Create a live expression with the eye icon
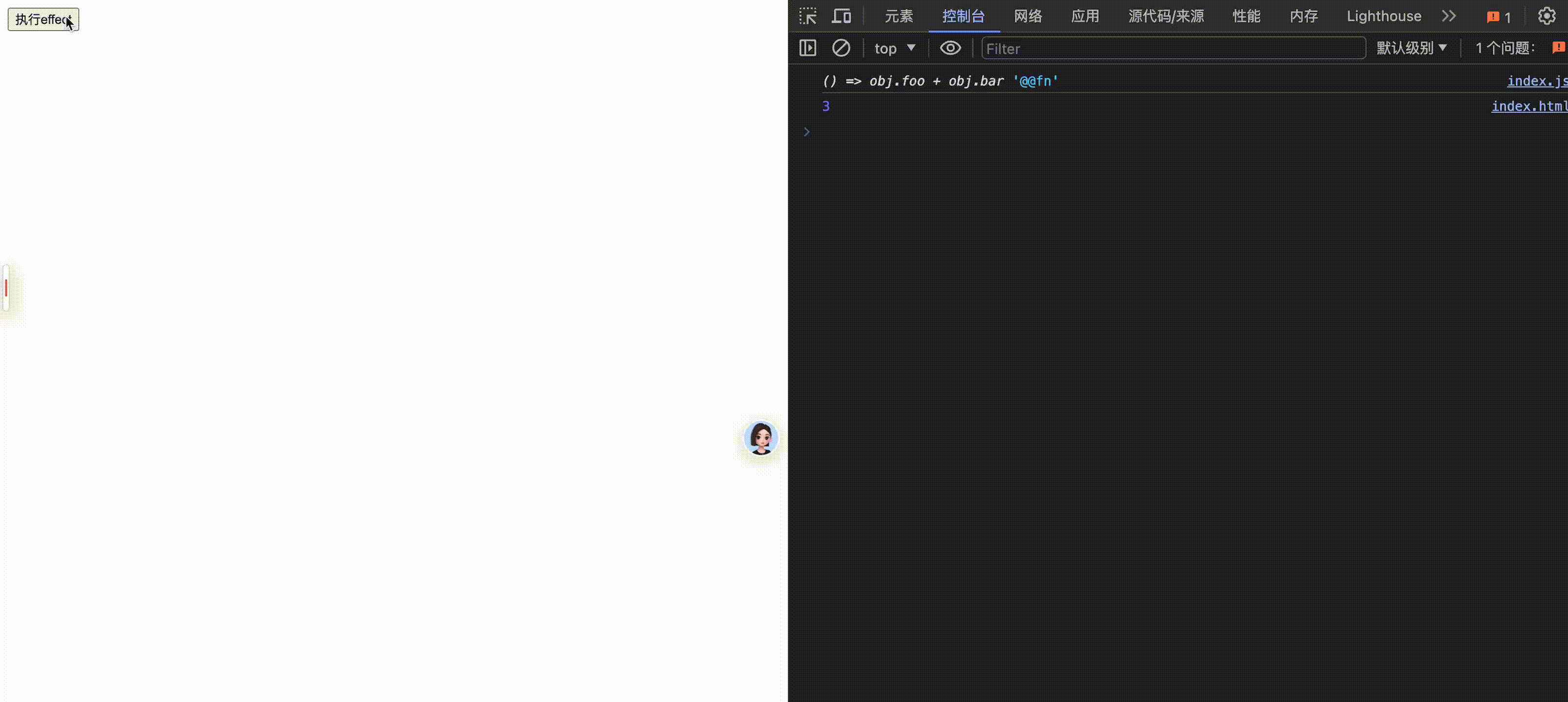The width and height of the screenshot is (1568, 702). pyautogui.click(x=950, y=47)
